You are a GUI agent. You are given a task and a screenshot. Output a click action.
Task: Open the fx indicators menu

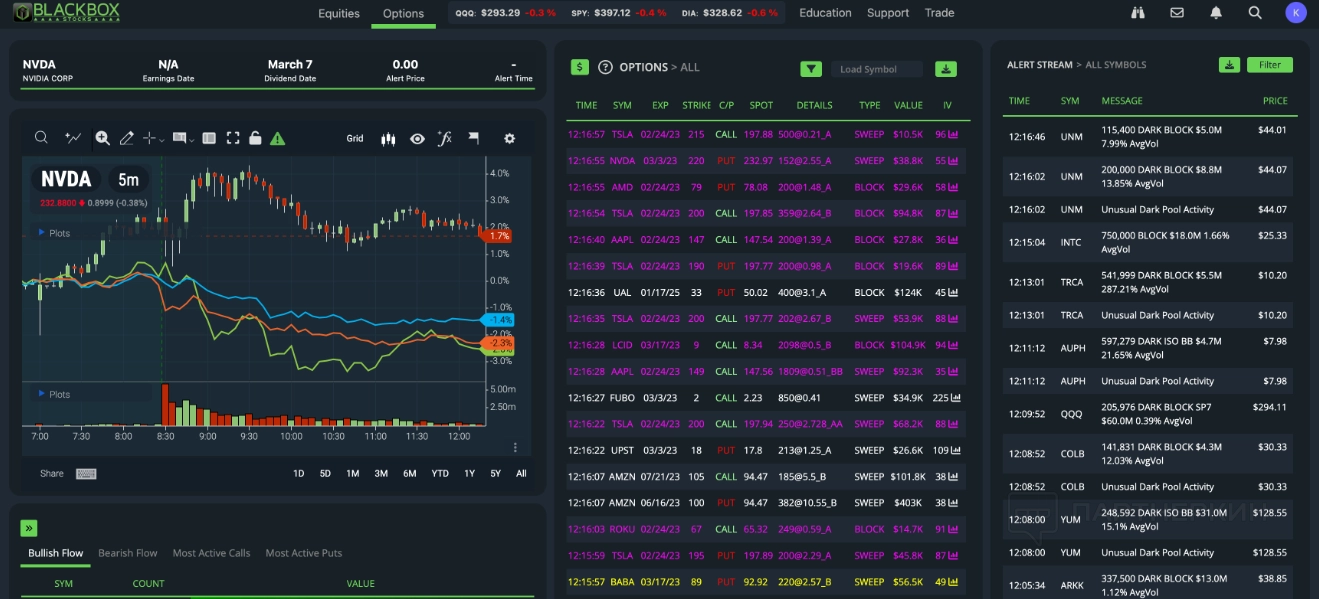coord(445,139)
